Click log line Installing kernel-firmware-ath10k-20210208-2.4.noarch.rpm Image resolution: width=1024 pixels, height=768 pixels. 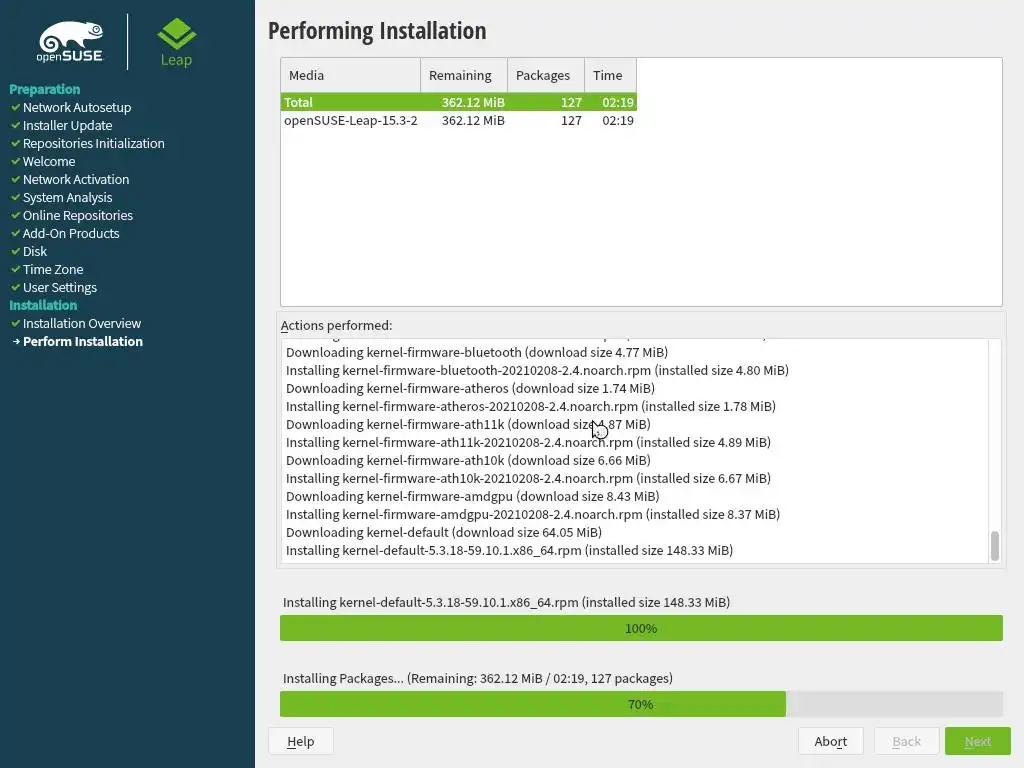click(528, 478)
